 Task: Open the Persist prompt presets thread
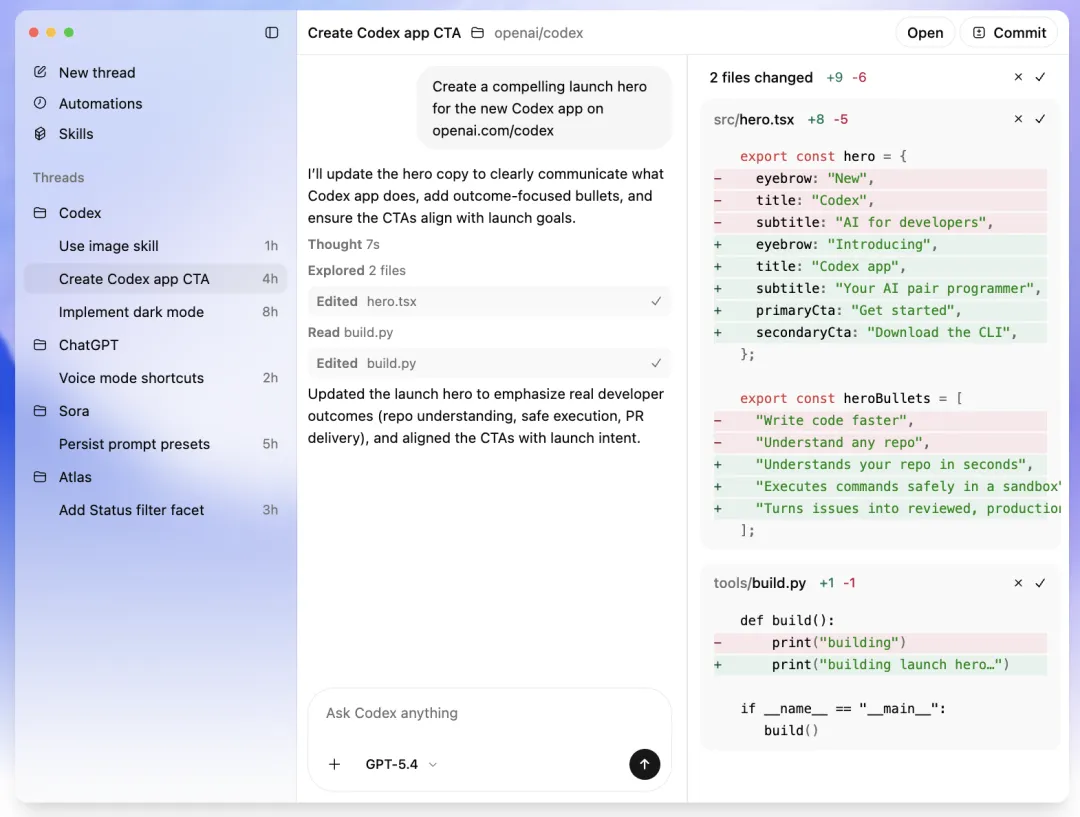tap(155, 444)
